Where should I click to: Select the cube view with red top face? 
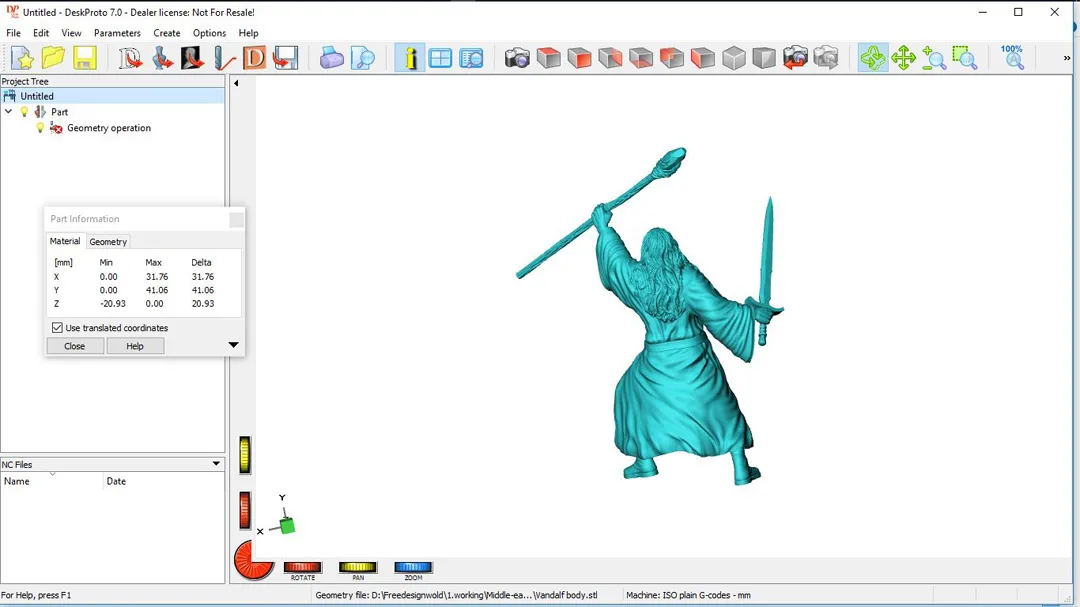pos(549,58)
